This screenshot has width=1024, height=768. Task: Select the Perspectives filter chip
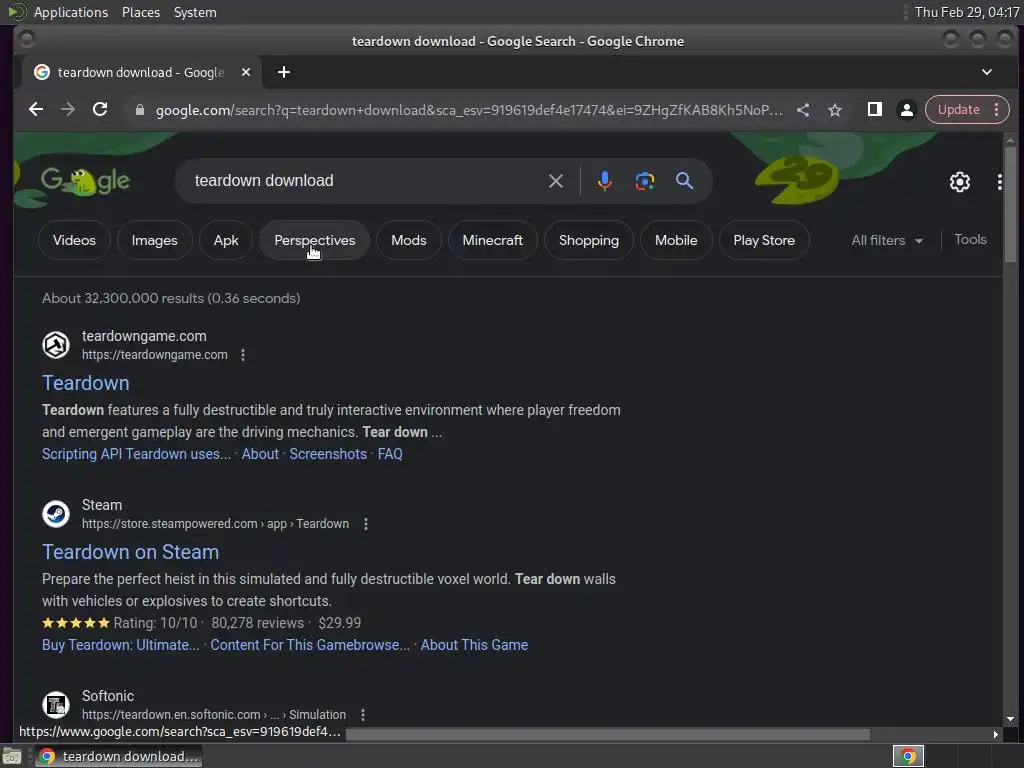(x=315, y=240)
